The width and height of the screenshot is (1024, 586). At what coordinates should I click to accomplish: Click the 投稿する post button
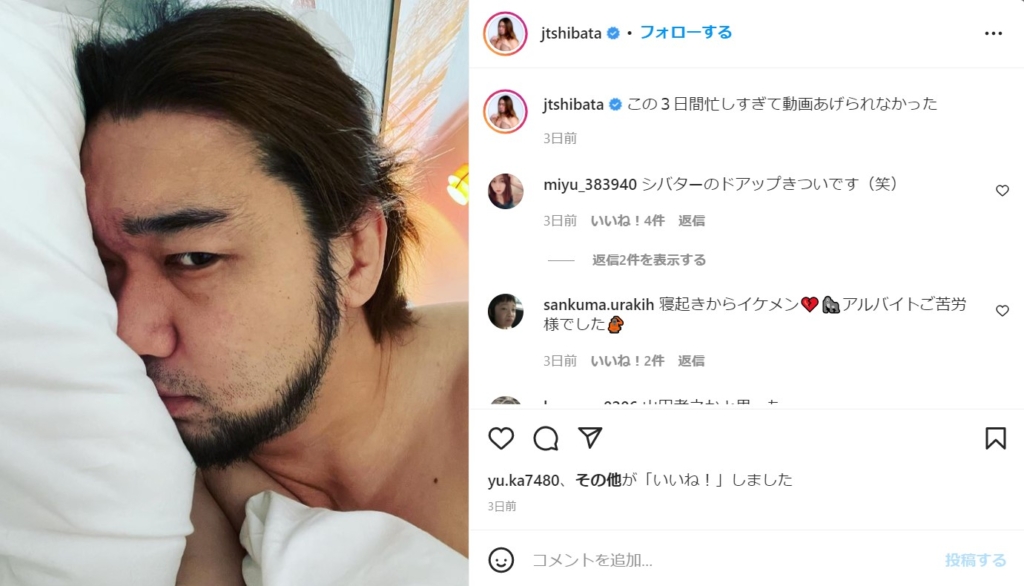975,560
